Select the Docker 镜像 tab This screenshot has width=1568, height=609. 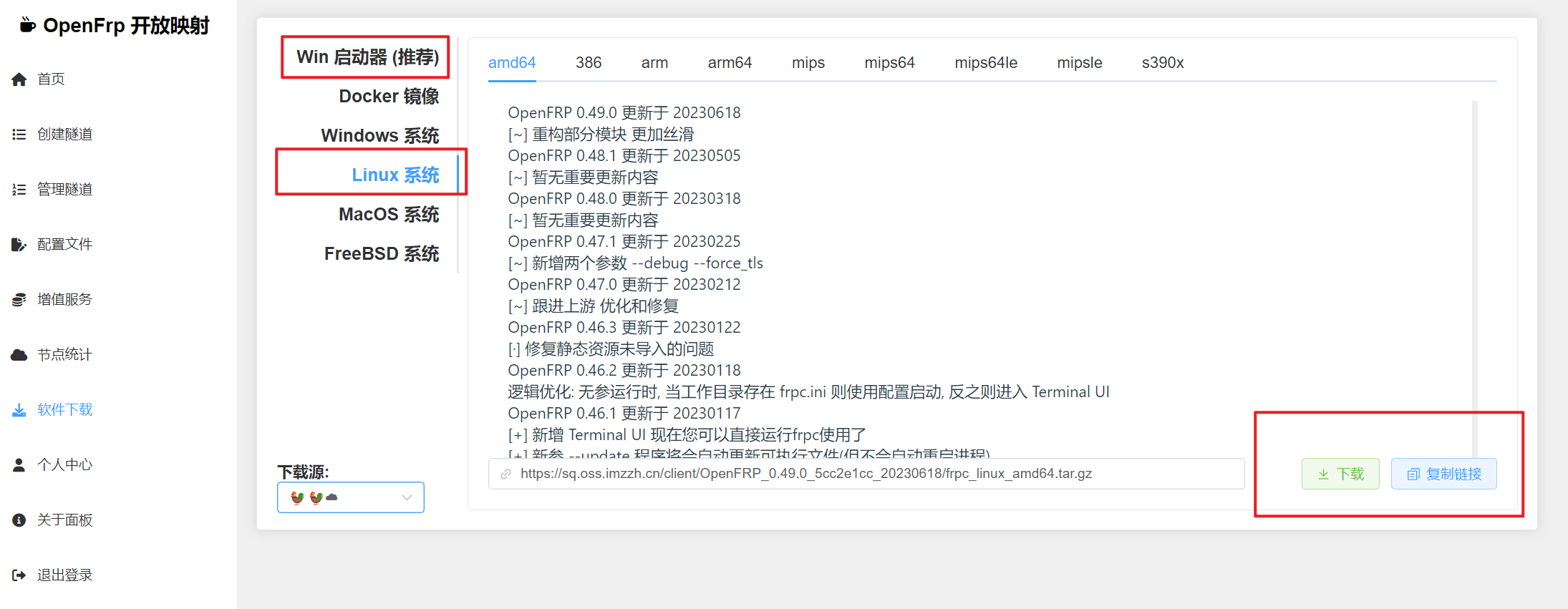389,97
